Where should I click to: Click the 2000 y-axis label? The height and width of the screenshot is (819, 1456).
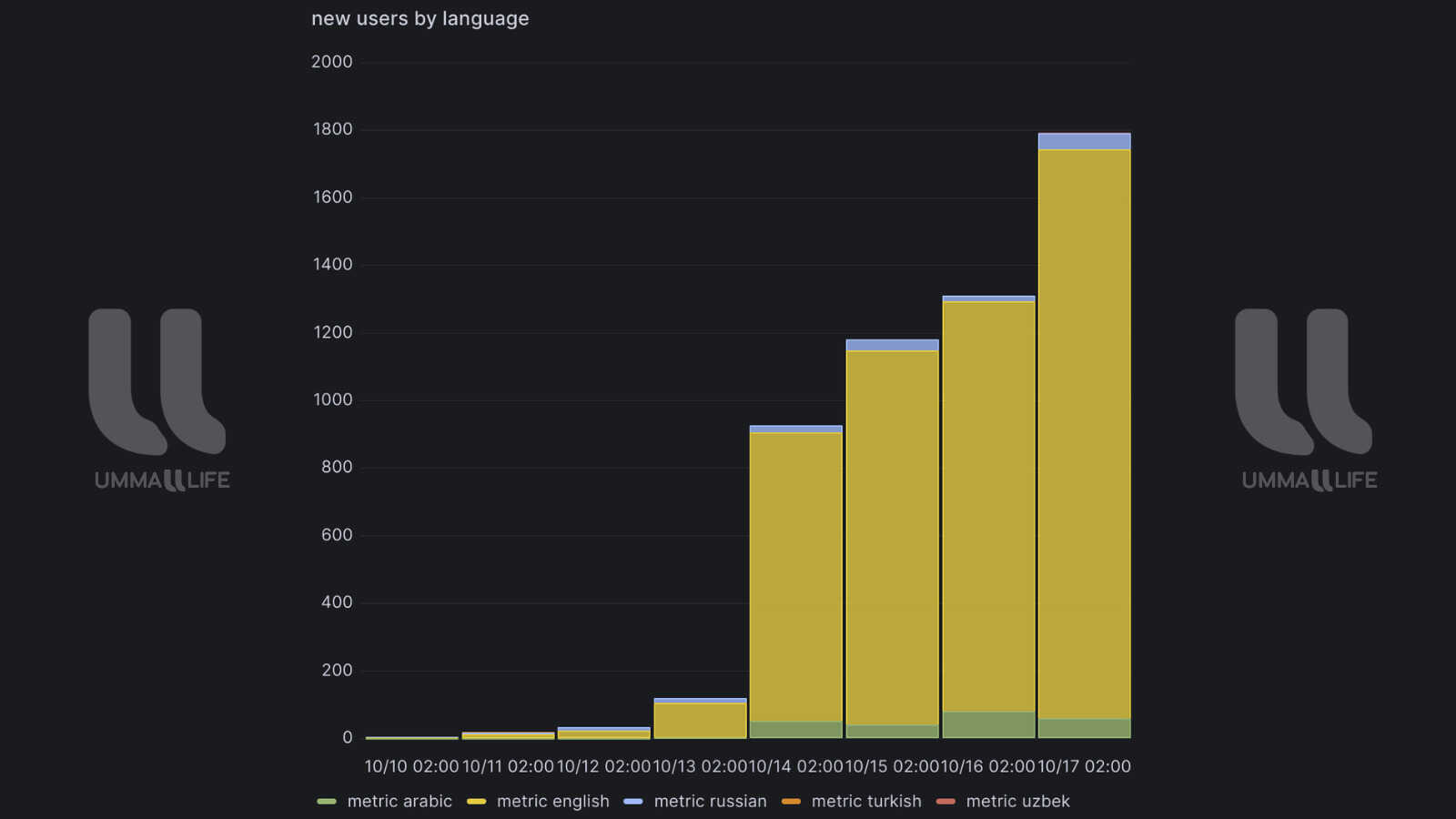tap(331, 62)
